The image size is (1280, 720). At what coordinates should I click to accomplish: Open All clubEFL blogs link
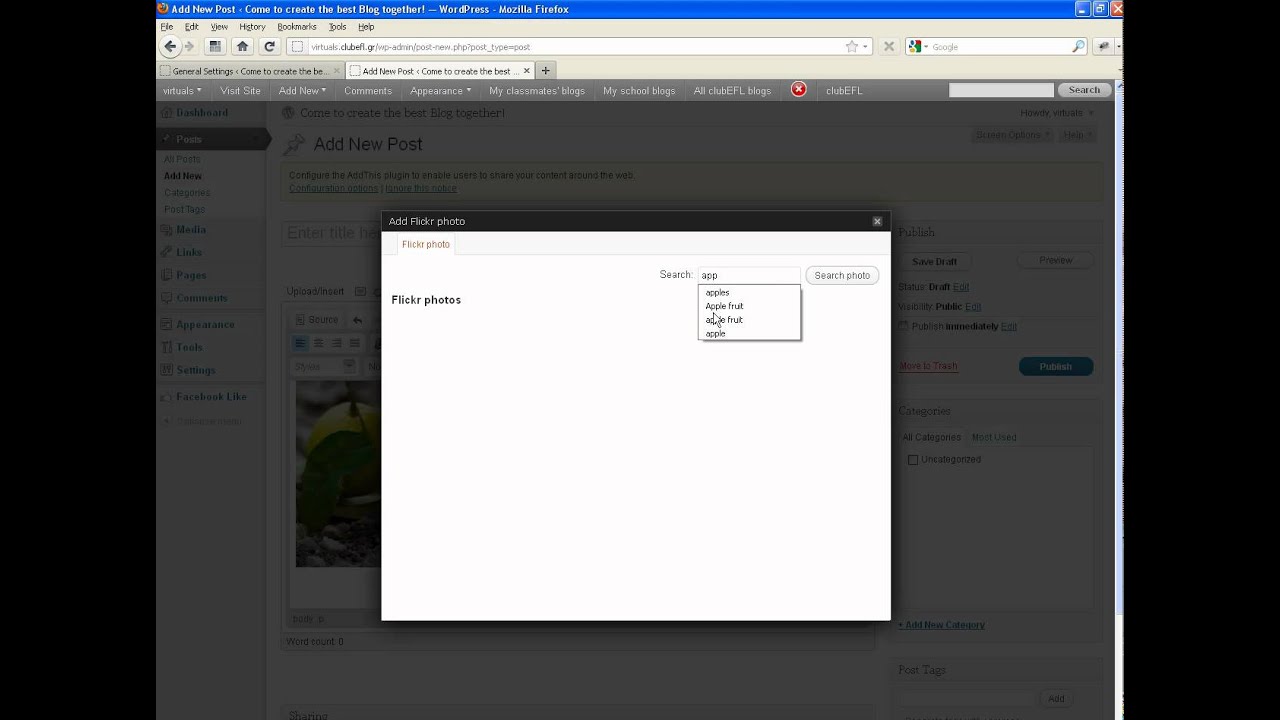[733, 90]
